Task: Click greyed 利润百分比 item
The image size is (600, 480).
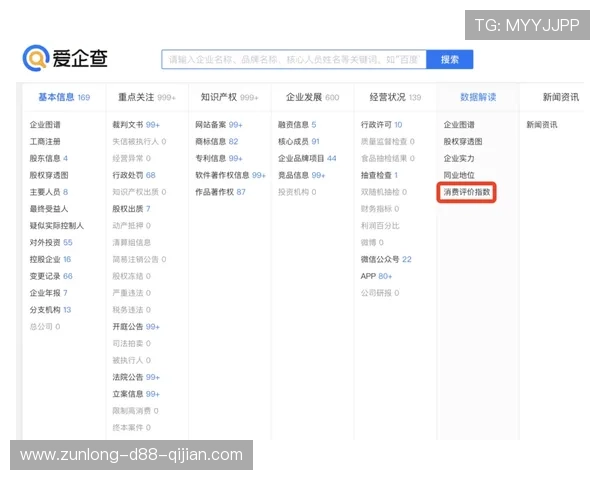Action: [x=380, y=226]
